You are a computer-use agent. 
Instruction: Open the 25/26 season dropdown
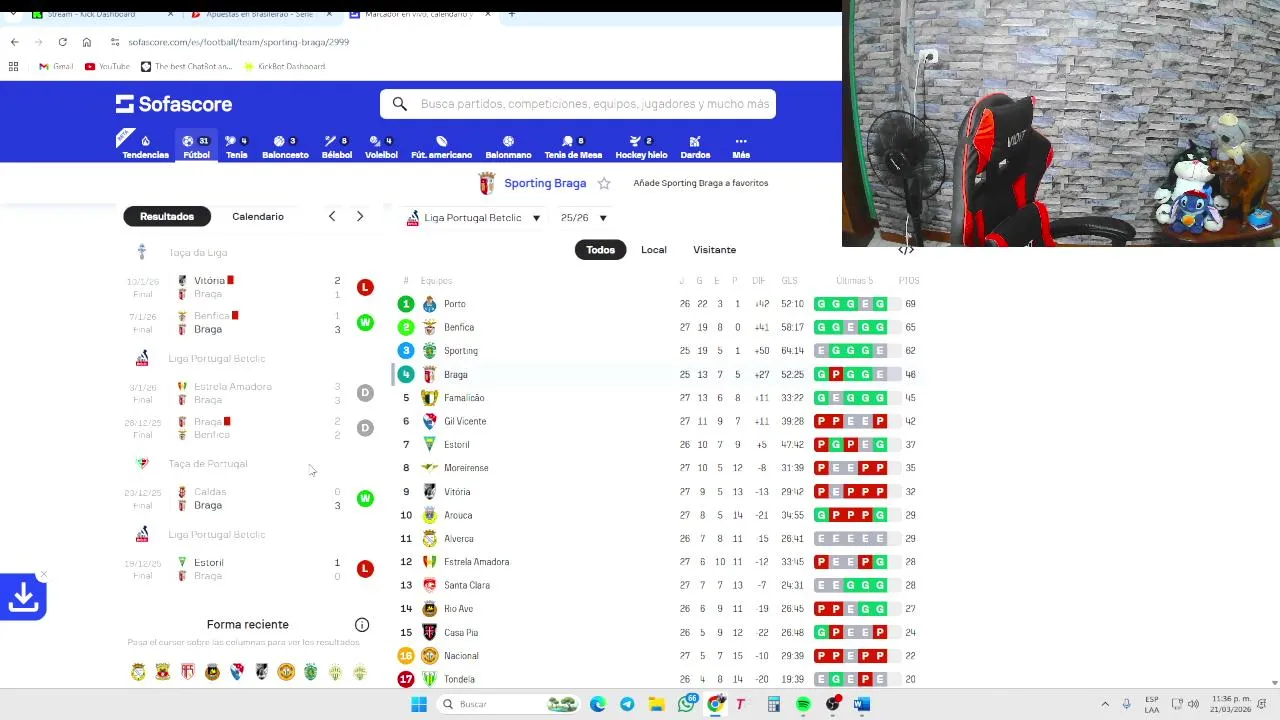coord(583,218)
